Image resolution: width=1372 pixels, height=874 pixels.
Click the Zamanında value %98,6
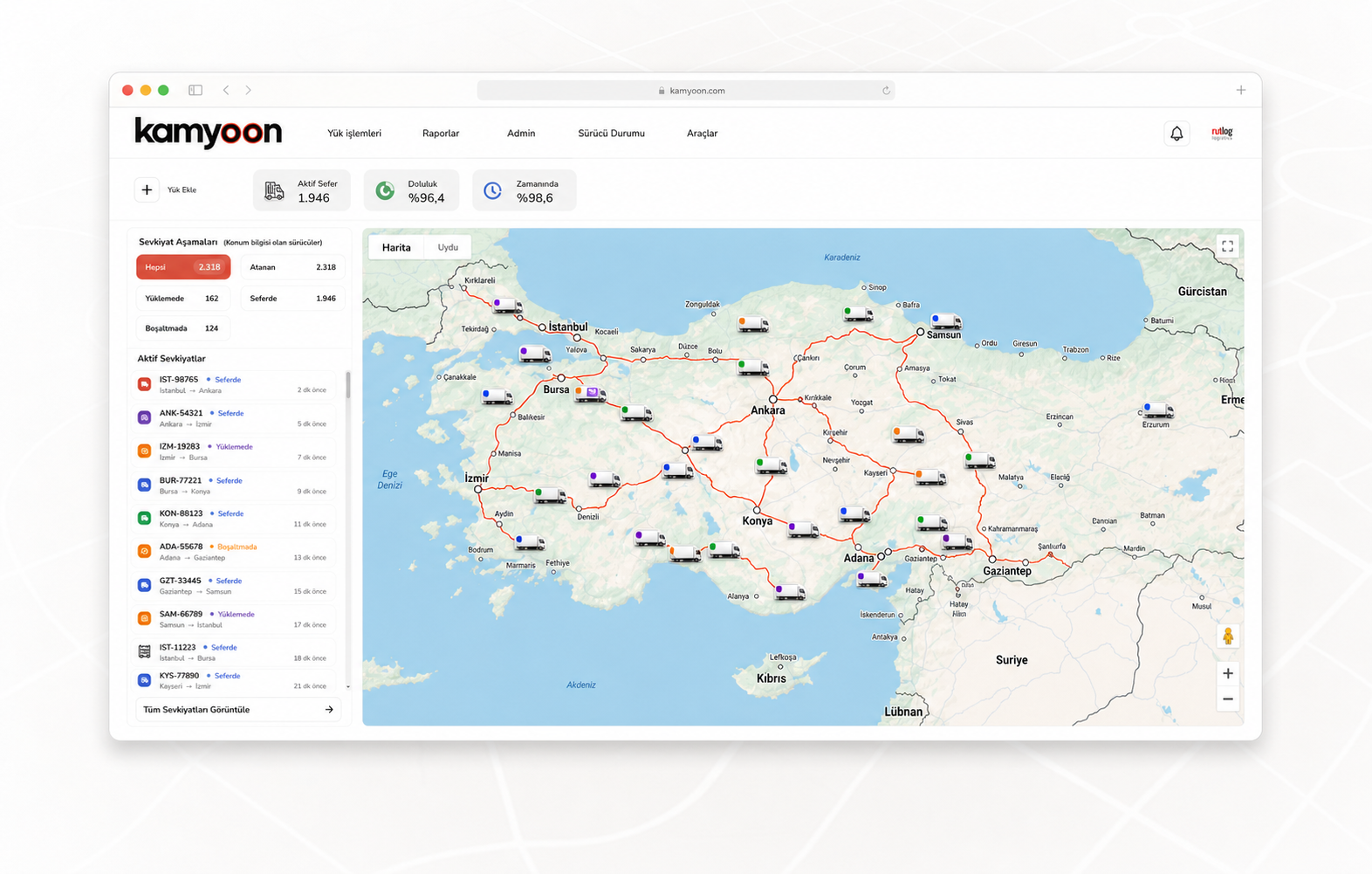click(534, 198)
